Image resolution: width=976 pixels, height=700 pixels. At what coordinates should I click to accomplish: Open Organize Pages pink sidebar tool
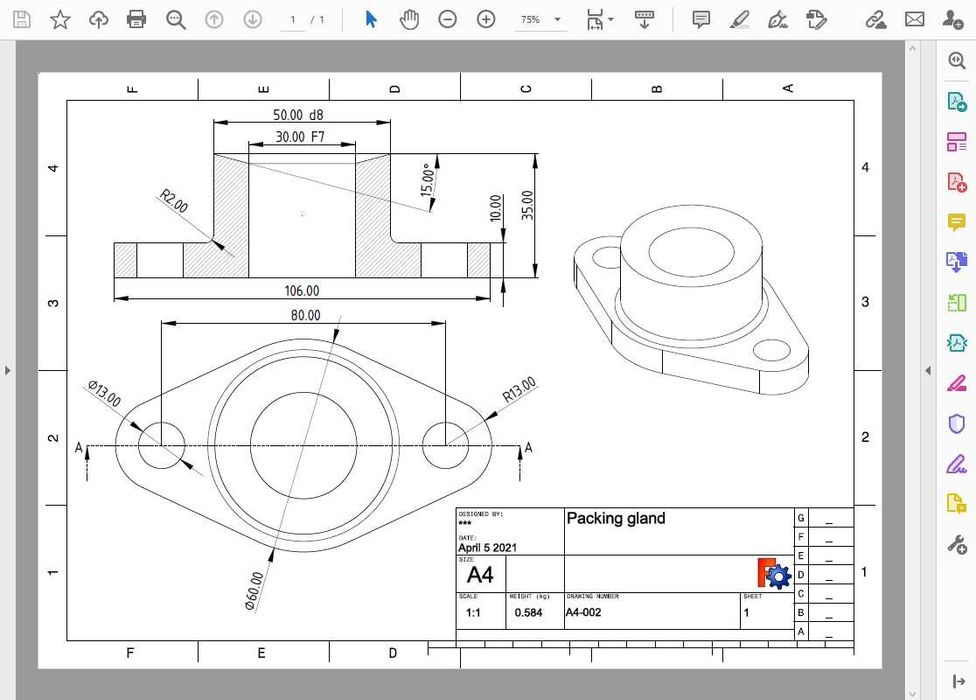tap(956, 141)
